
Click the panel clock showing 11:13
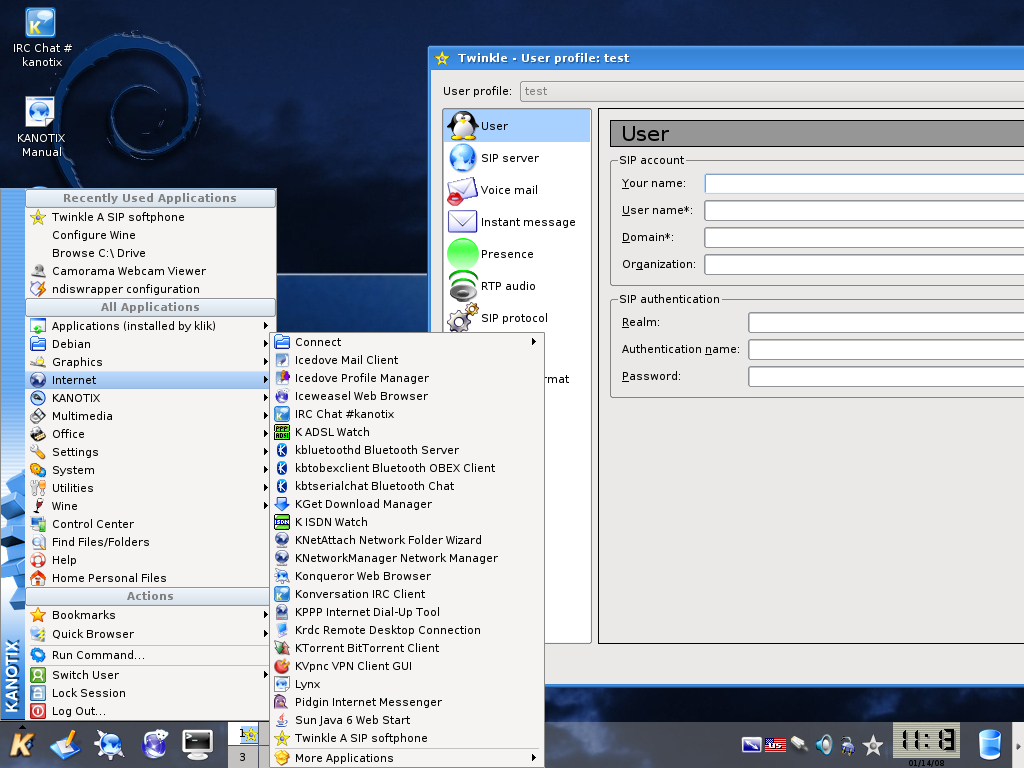click(x=927, y=741)
